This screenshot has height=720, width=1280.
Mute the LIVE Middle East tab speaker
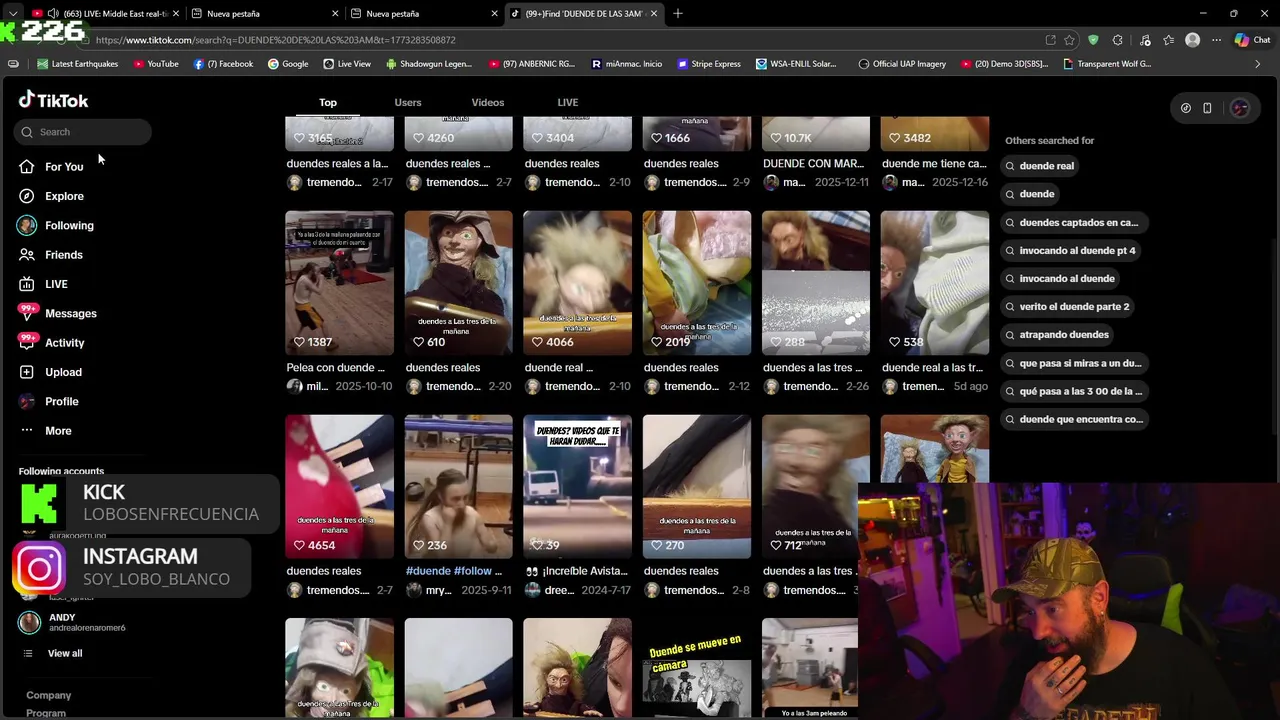(53, 14)
